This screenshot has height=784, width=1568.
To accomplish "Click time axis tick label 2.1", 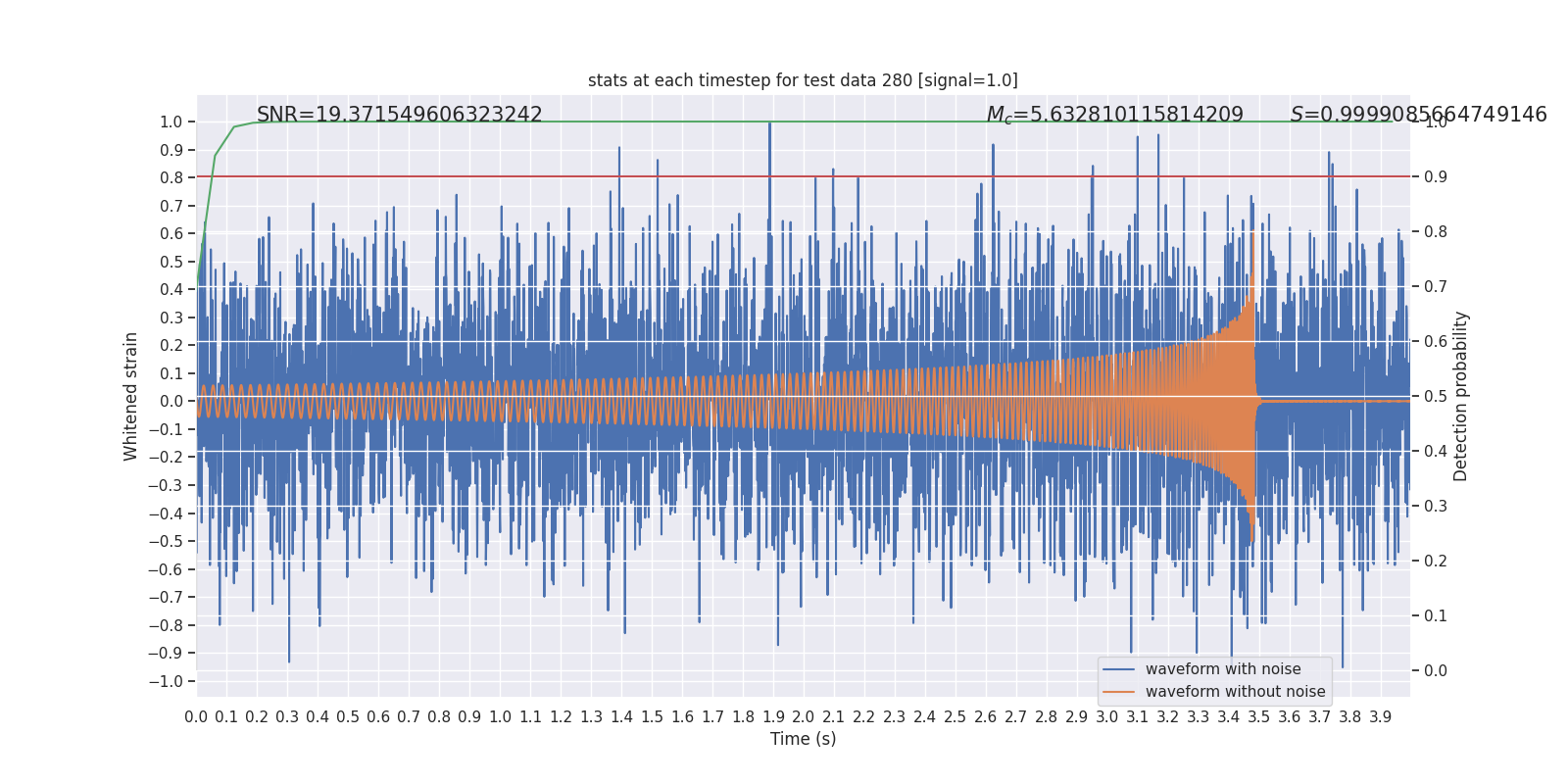I will (x=834, y=716).
